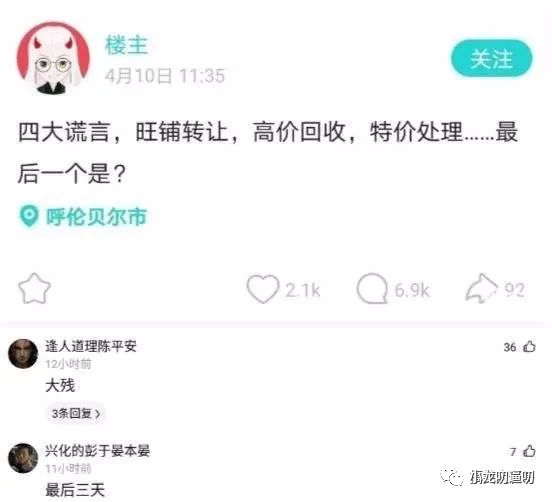Open the 呼伦贝尔市 location link
The image size is (552, 502).
[x=96, y=216]
